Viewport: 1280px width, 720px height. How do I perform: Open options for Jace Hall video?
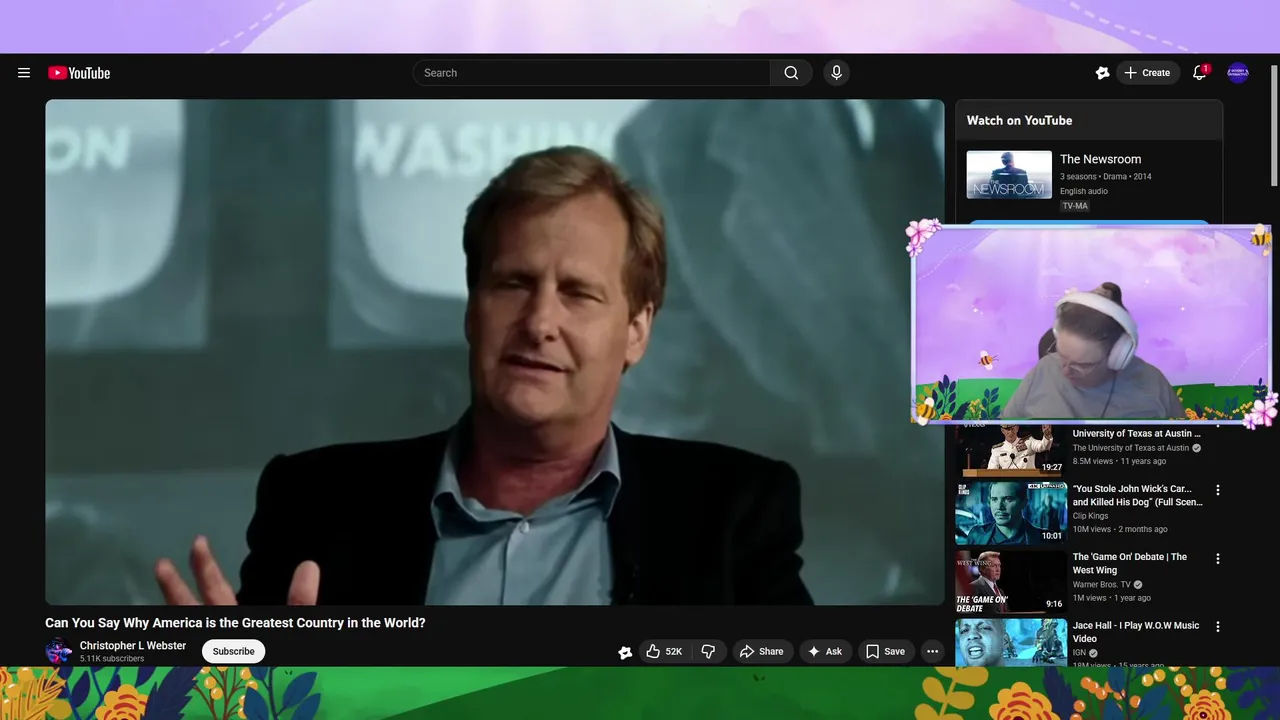tap(1218, 627)
